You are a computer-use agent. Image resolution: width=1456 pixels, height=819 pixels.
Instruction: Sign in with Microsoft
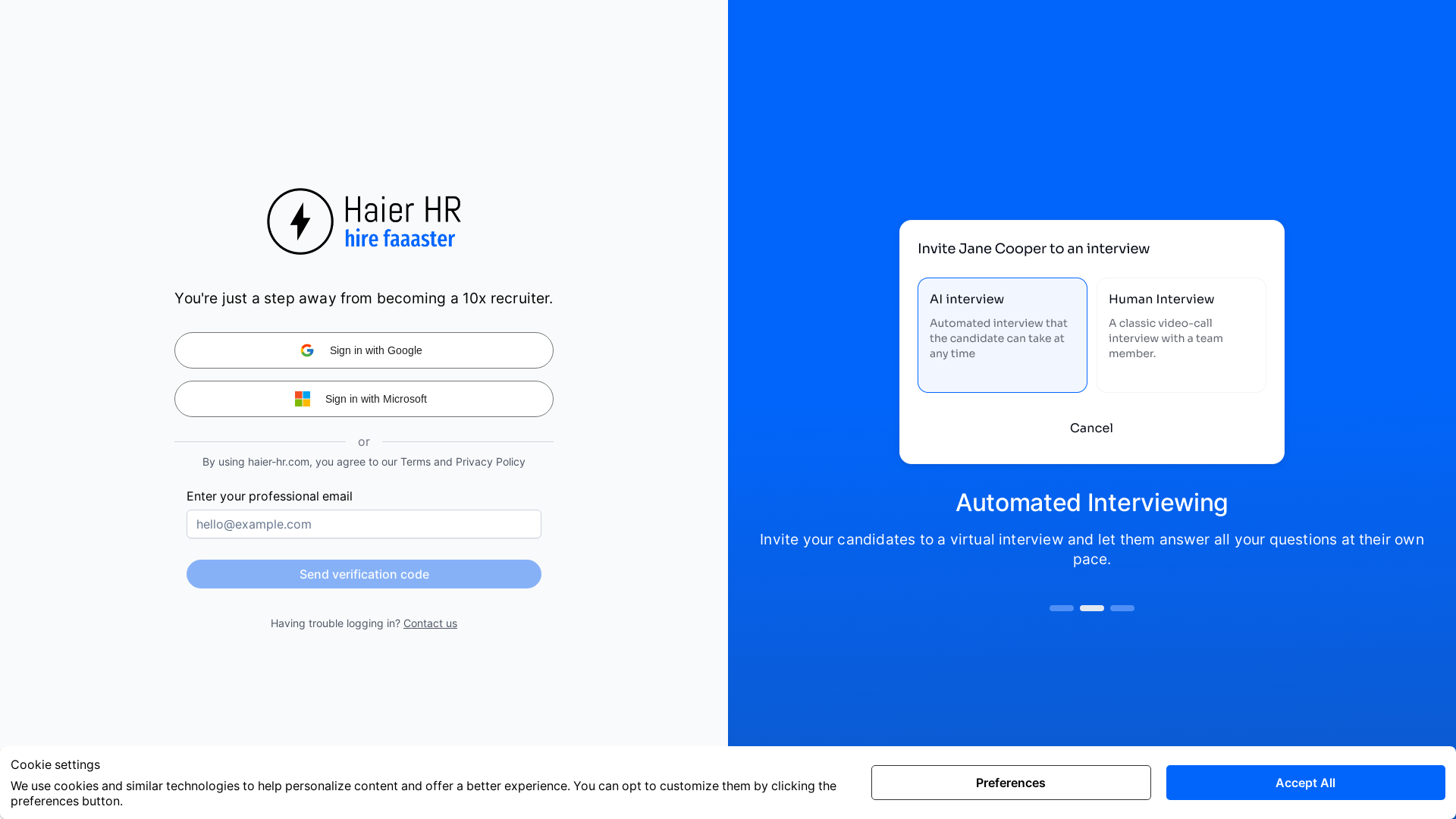point(364,399)
